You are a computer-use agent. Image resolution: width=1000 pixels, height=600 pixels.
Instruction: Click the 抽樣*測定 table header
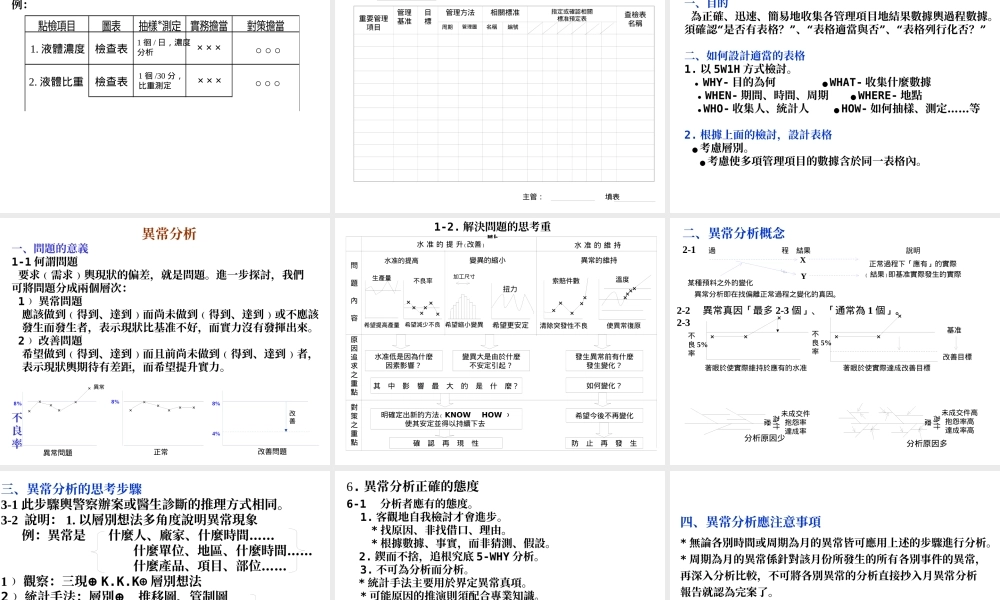point(159,26)
